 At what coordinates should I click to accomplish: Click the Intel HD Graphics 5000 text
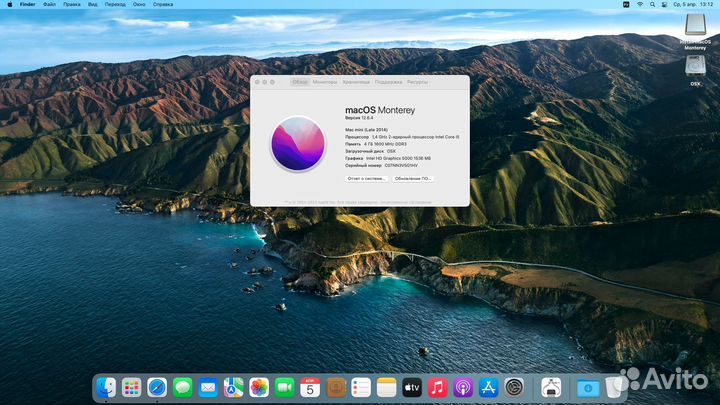coord(398,158)
